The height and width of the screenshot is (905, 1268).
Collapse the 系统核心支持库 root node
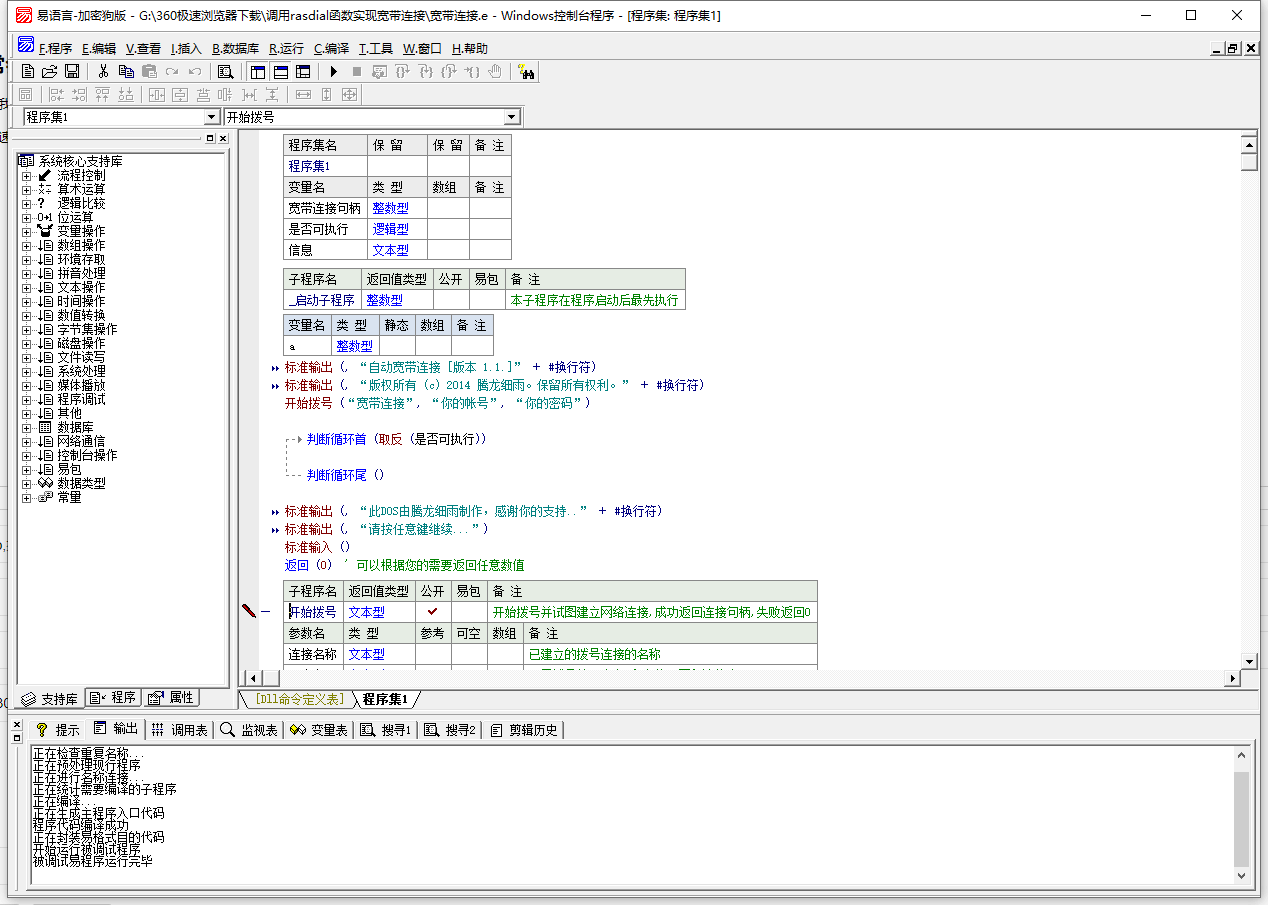(26, 161)
